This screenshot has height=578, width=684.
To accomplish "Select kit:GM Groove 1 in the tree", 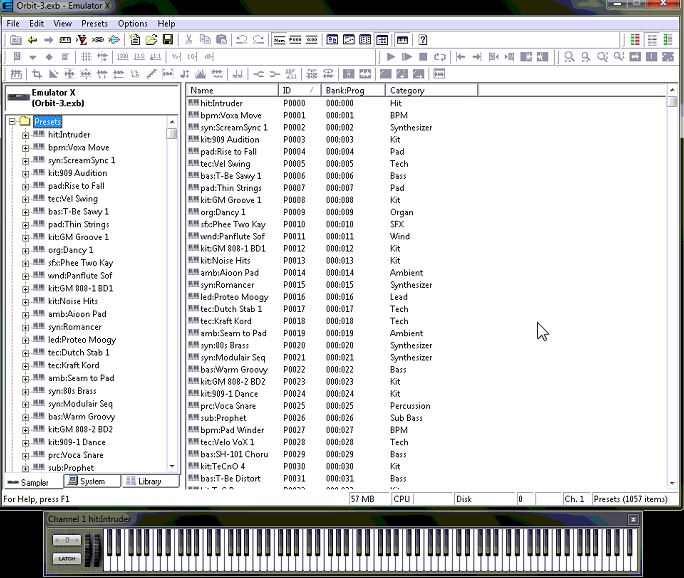I will click(79, 237).
